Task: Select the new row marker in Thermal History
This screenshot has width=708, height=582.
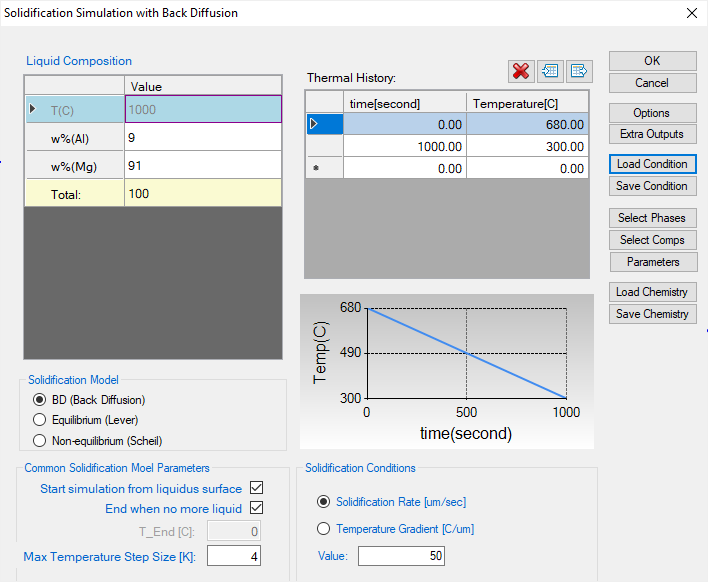Action: pyautogui.click(x=316, y=169)
